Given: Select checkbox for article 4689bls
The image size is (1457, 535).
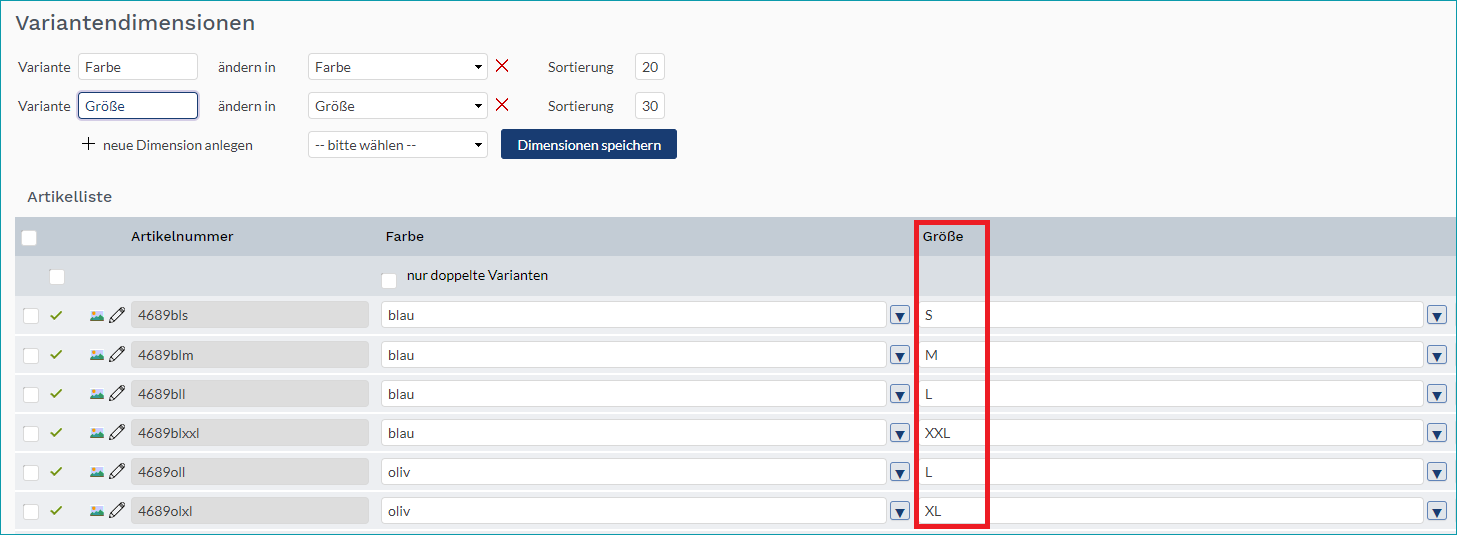Looking at the screenshot, I should tap(31, 315).
